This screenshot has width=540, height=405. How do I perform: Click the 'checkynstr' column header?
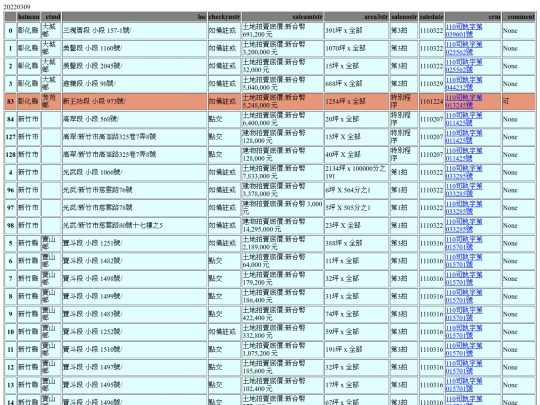tap(224, 17)
